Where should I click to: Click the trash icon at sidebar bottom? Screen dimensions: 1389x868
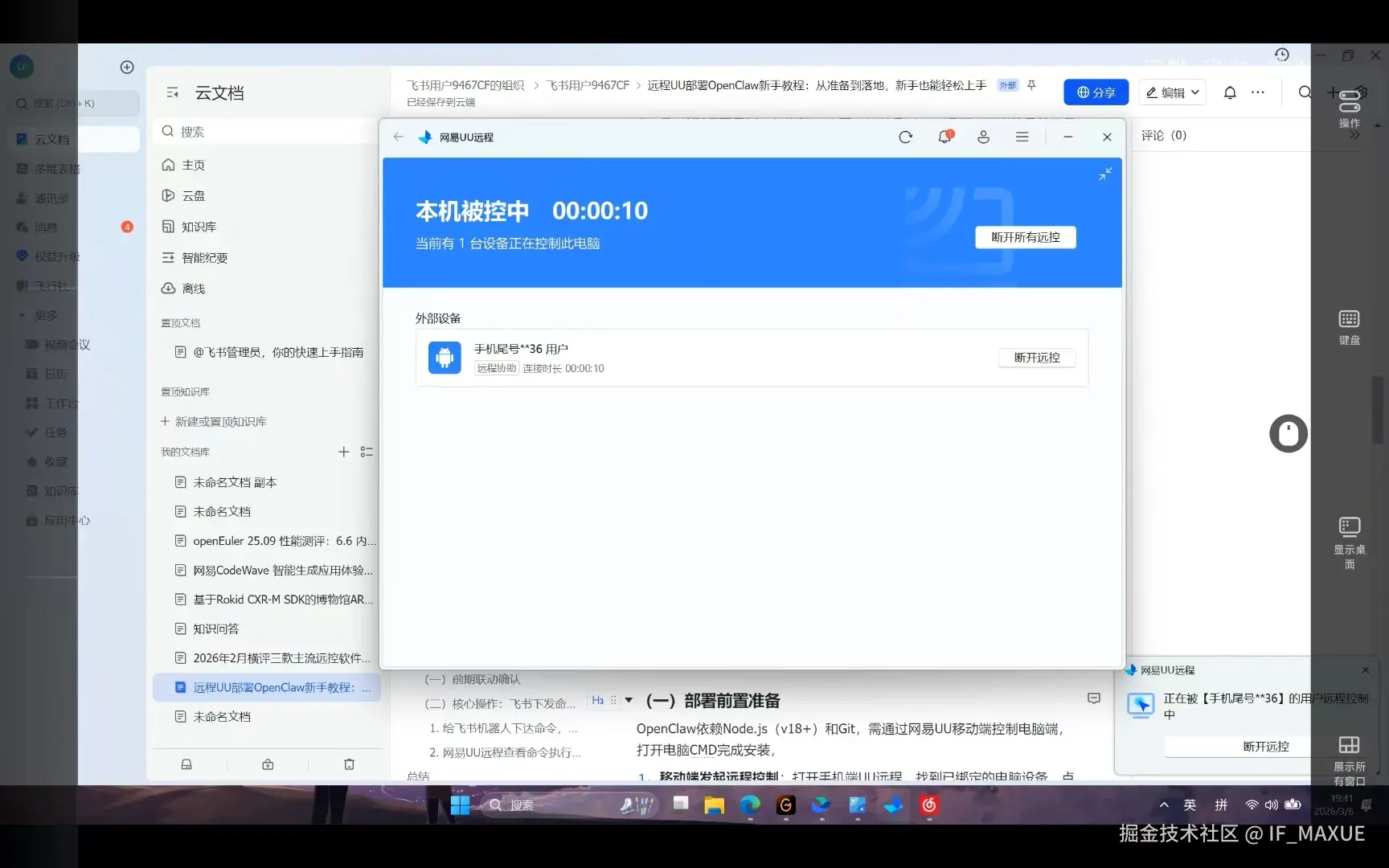tap(349, 764)
